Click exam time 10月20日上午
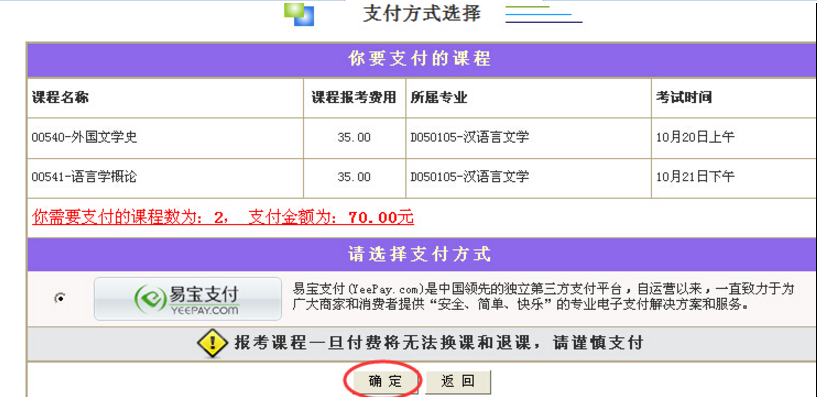 coord(695,138)
